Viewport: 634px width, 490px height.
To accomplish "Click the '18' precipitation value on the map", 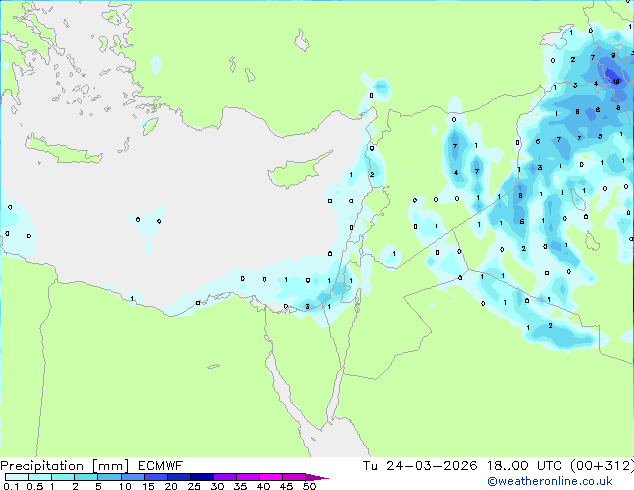I will (616, 82).
